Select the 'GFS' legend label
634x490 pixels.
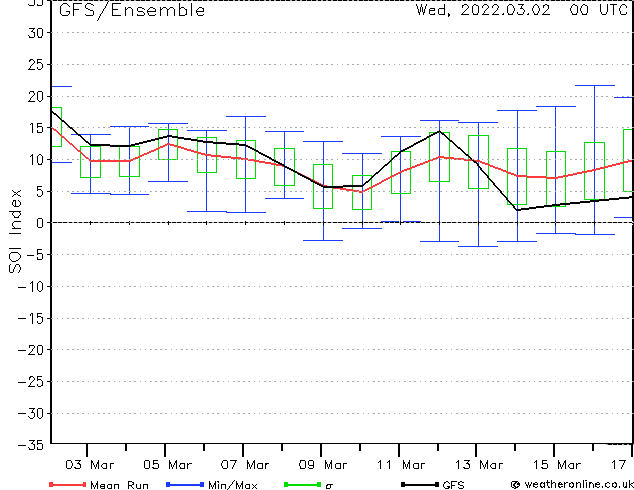coord(453,485)
